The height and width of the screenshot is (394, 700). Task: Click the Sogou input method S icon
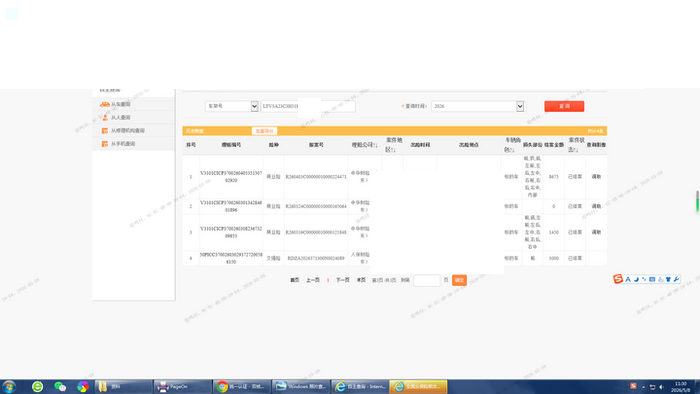click(x=618, y=279)
